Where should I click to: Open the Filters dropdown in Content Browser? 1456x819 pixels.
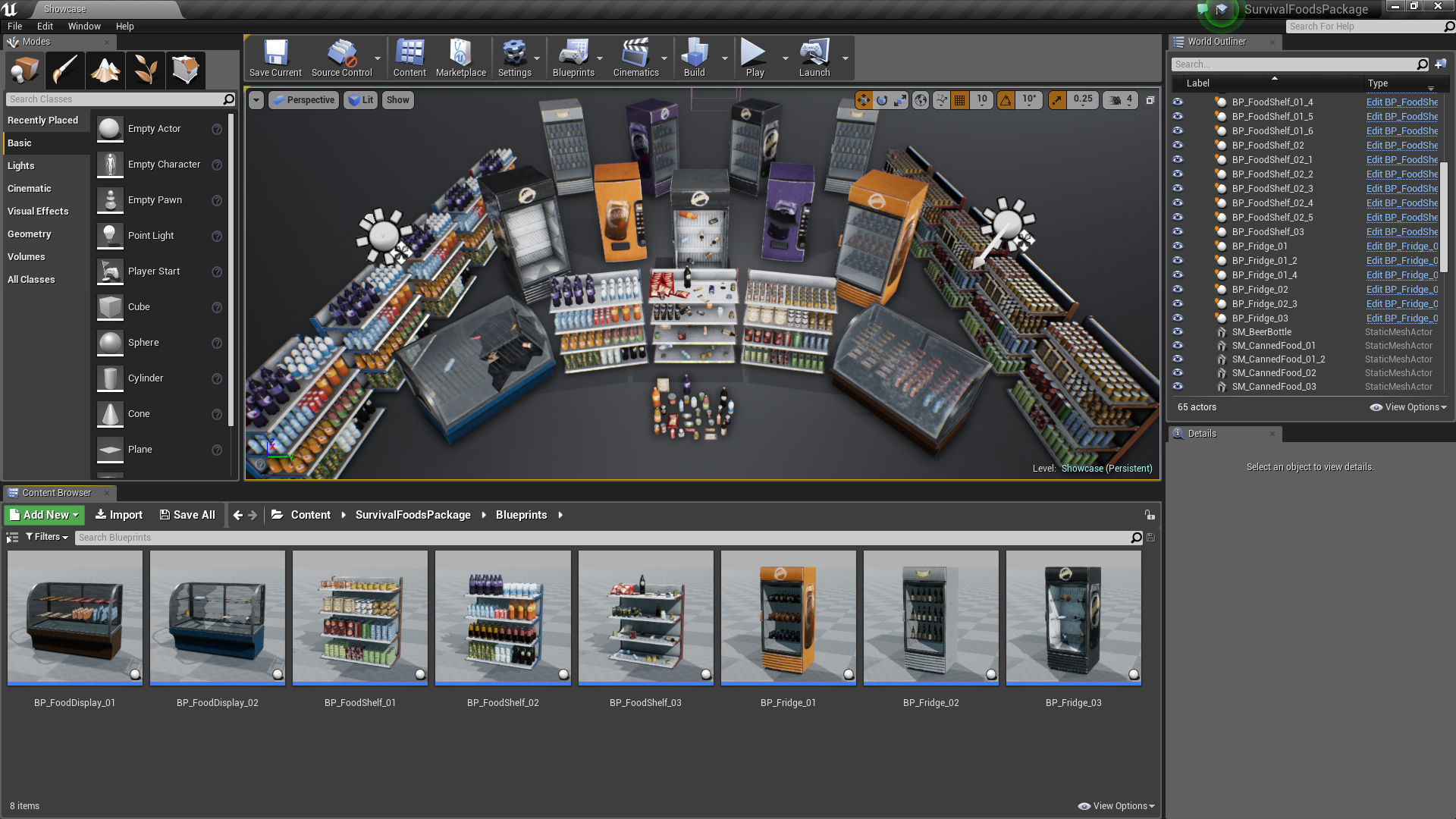click(47, 537)
